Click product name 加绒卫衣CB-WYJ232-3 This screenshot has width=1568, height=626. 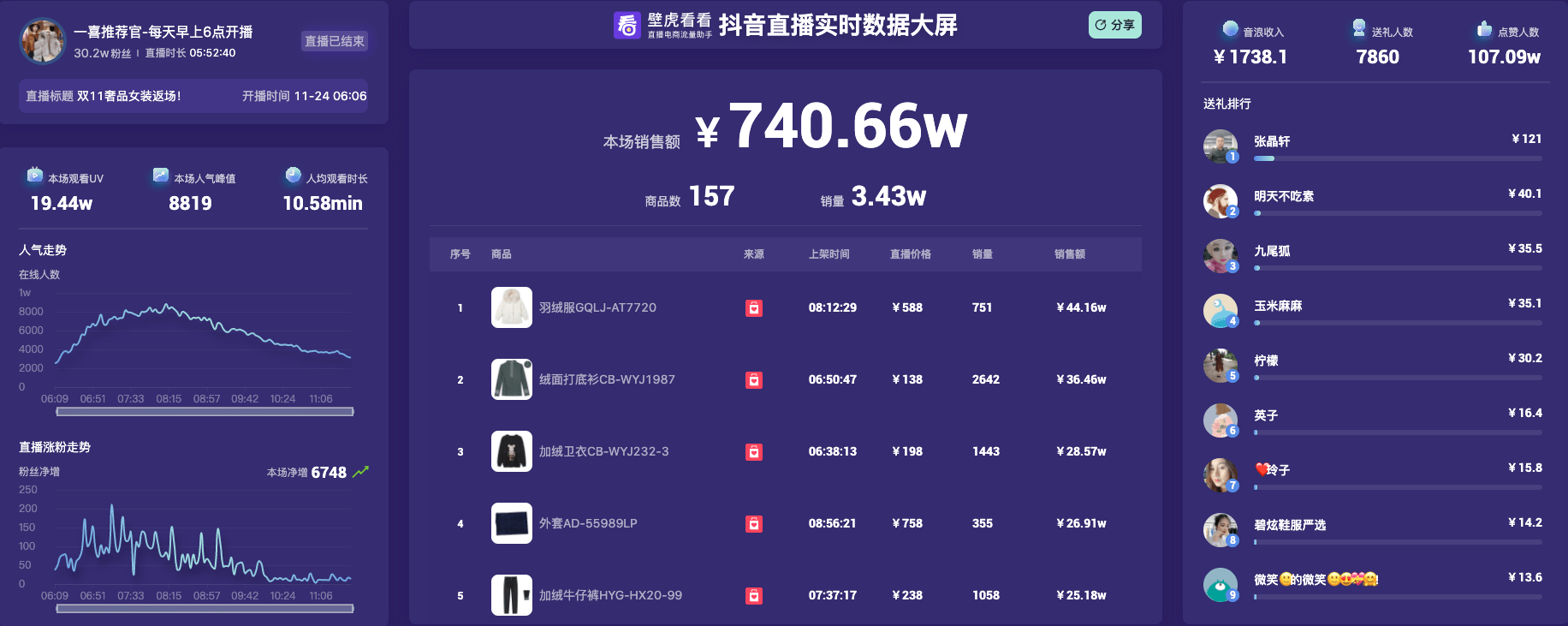coord(604,451)
